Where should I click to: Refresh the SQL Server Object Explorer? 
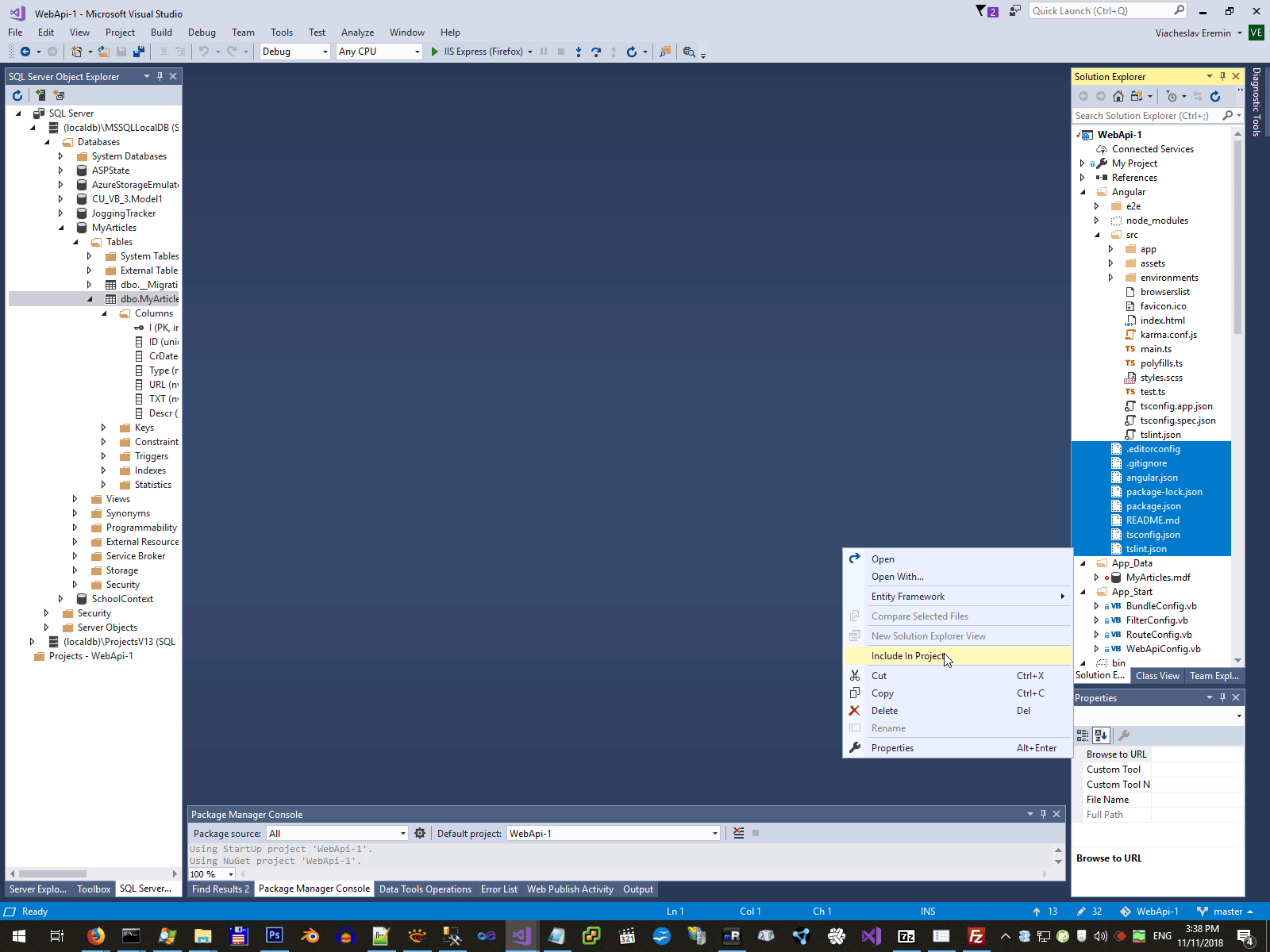point(17,95)
